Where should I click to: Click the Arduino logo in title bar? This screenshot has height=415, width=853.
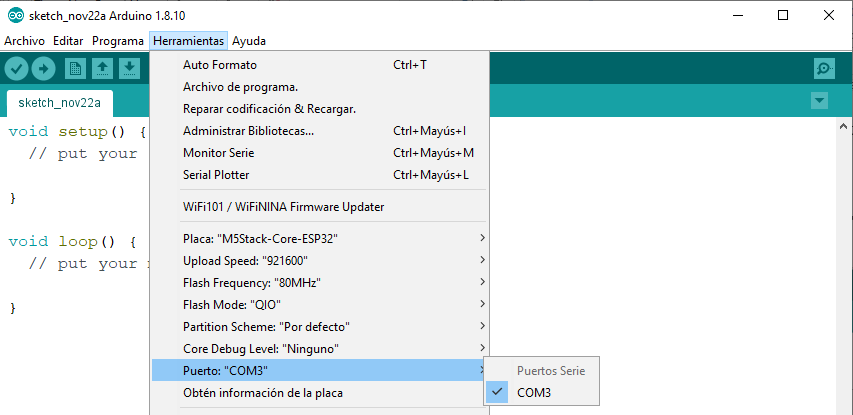16,15
